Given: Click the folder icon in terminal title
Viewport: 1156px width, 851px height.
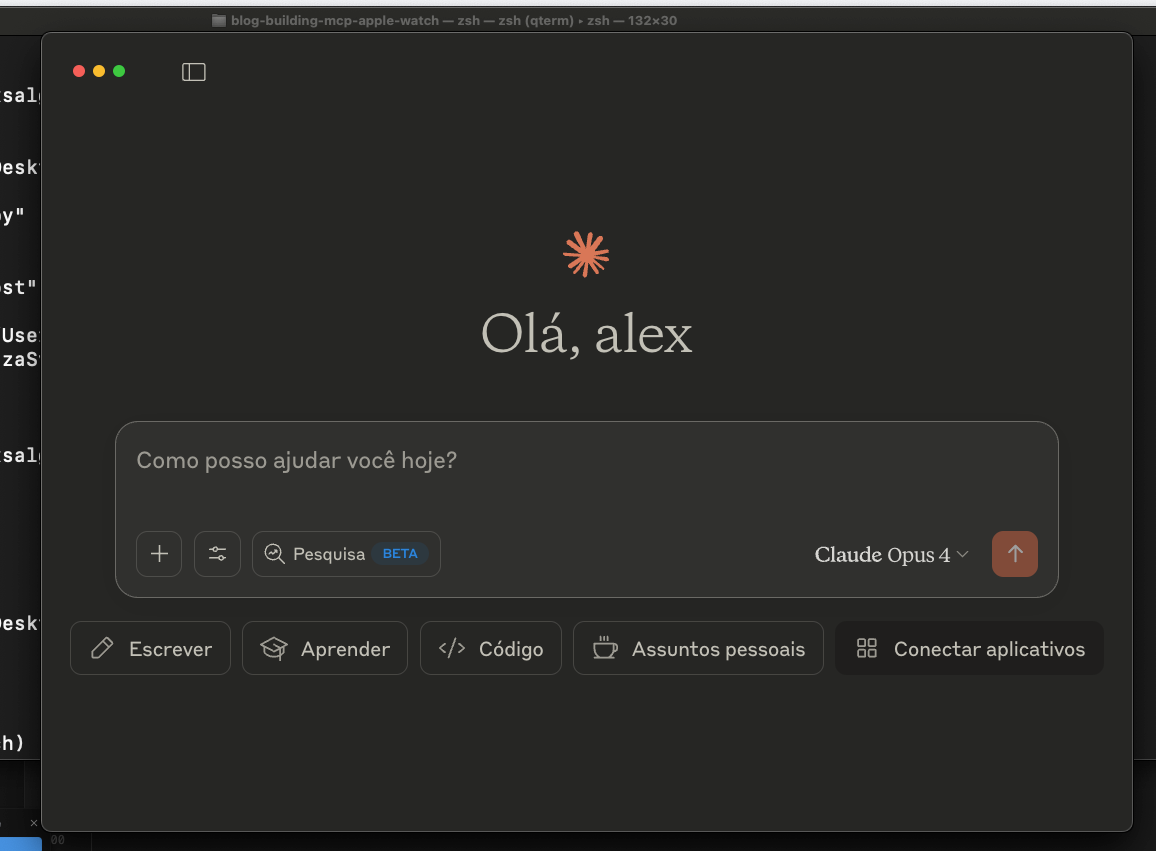Looking at the screenshot, I should 219,21.
